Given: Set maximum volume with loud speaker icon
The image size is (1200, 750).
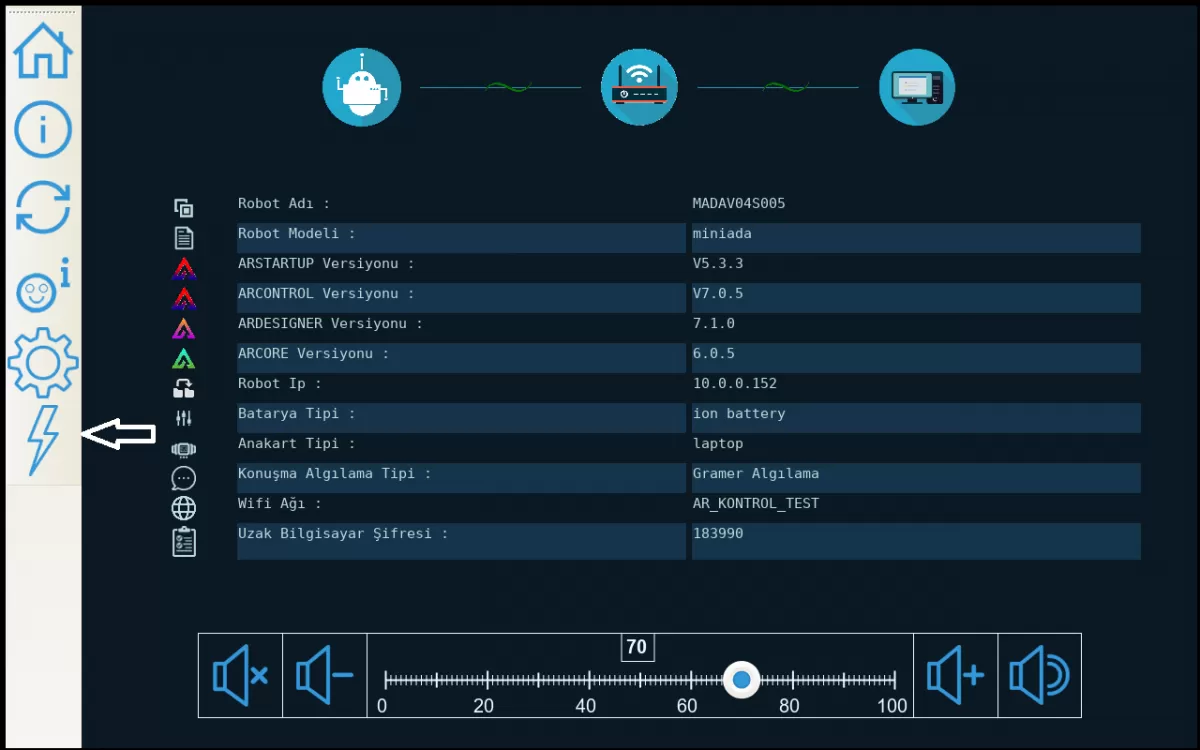Looking at the screenshot, I should (1039, 676).
